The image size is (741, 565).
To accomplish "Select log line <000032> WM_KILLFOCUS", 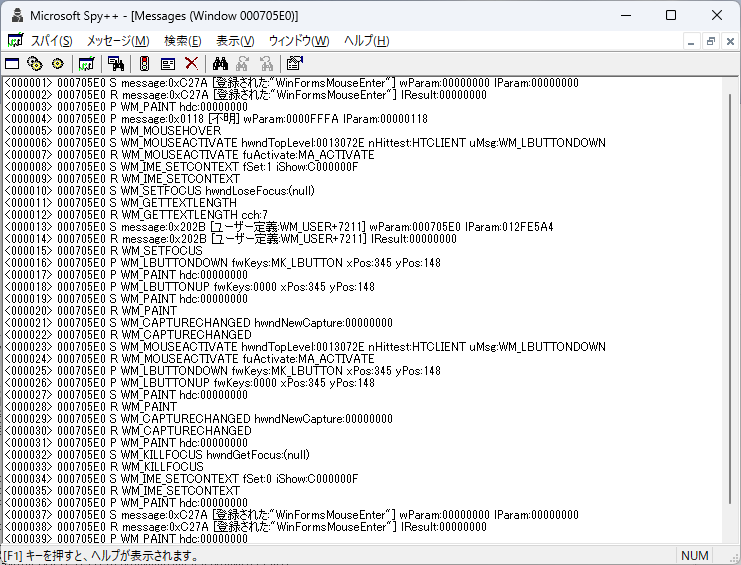I will tap(157, 455).
